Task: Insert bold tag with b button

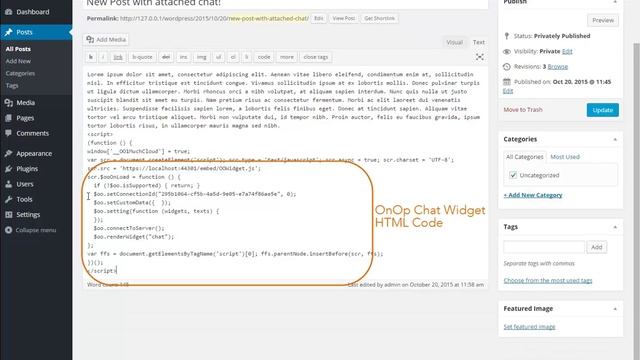Action: pos(91,57)
